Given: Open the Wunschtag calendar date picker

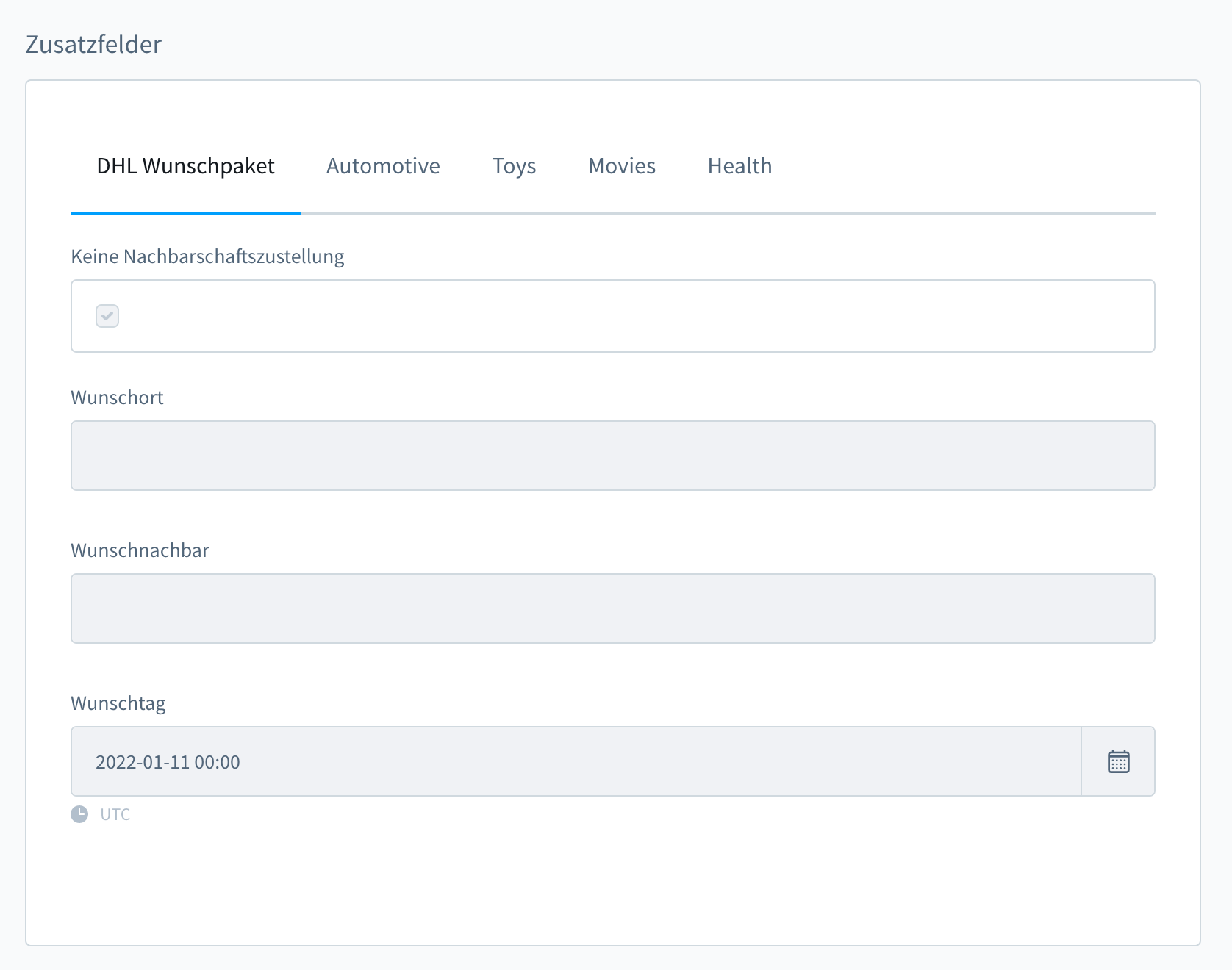Looking at the screenshot, I should point(1118,761).
